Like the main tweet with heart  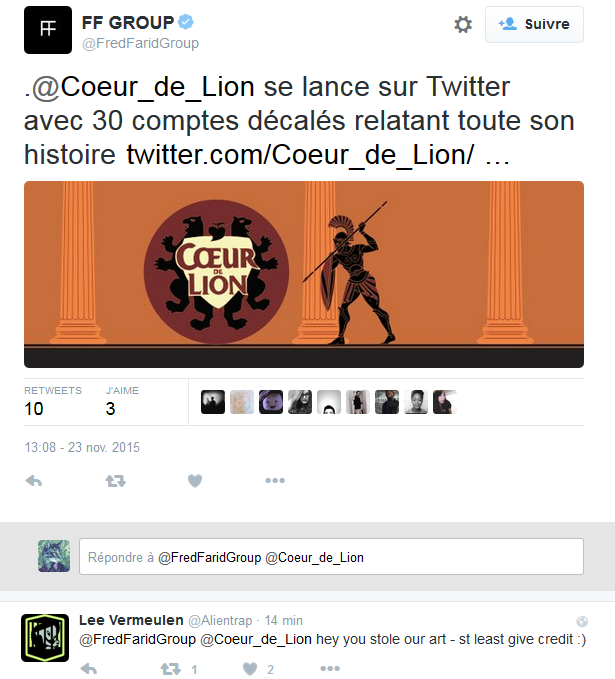pos(195,481)
